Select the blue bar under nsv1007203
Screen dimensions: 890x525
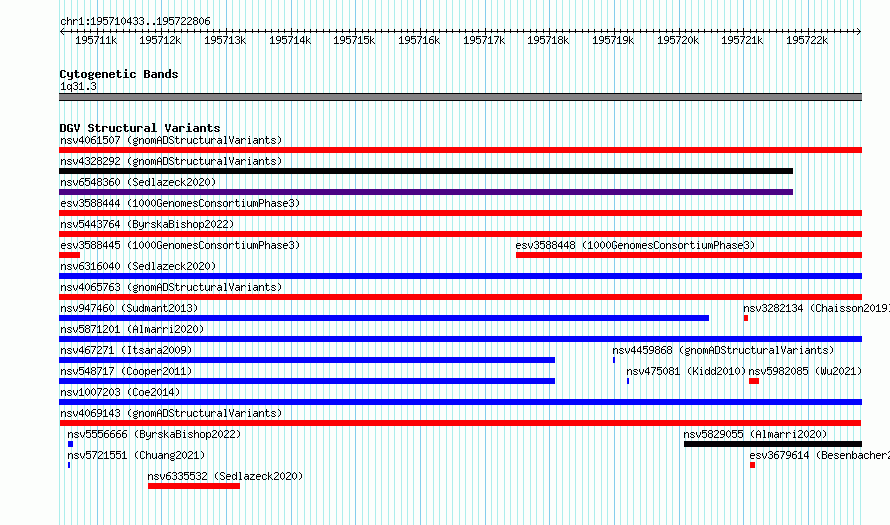(x=460, y=402)
